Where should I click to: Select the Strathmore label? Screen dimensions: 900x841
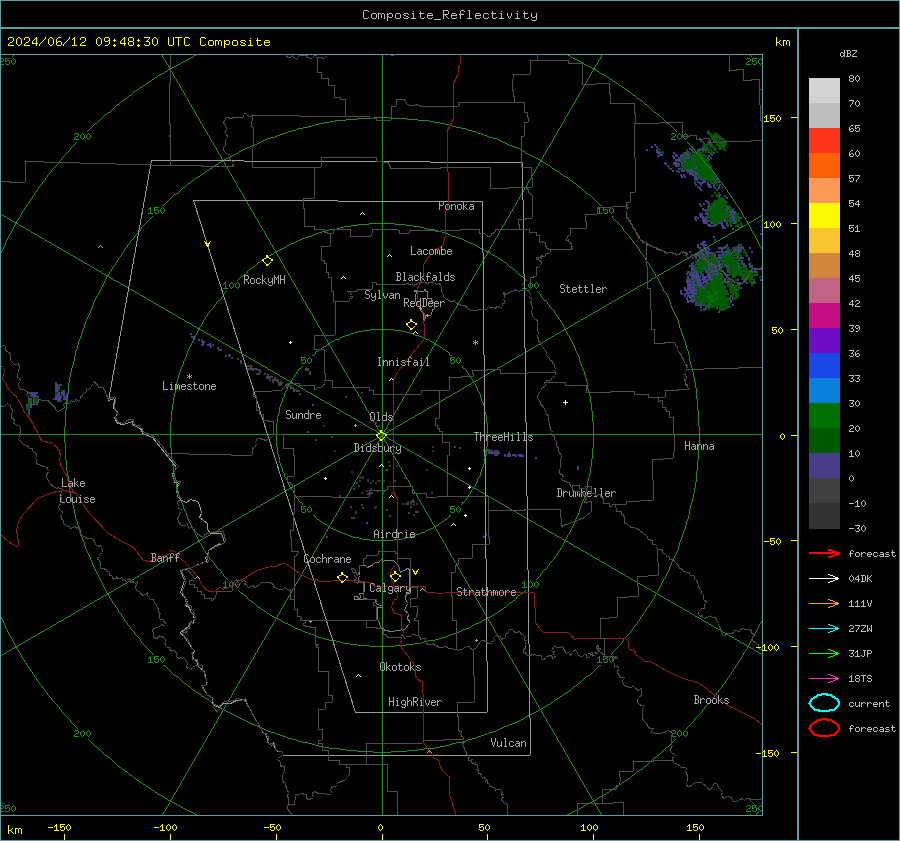pyautogui.click(x=486, y=592)
